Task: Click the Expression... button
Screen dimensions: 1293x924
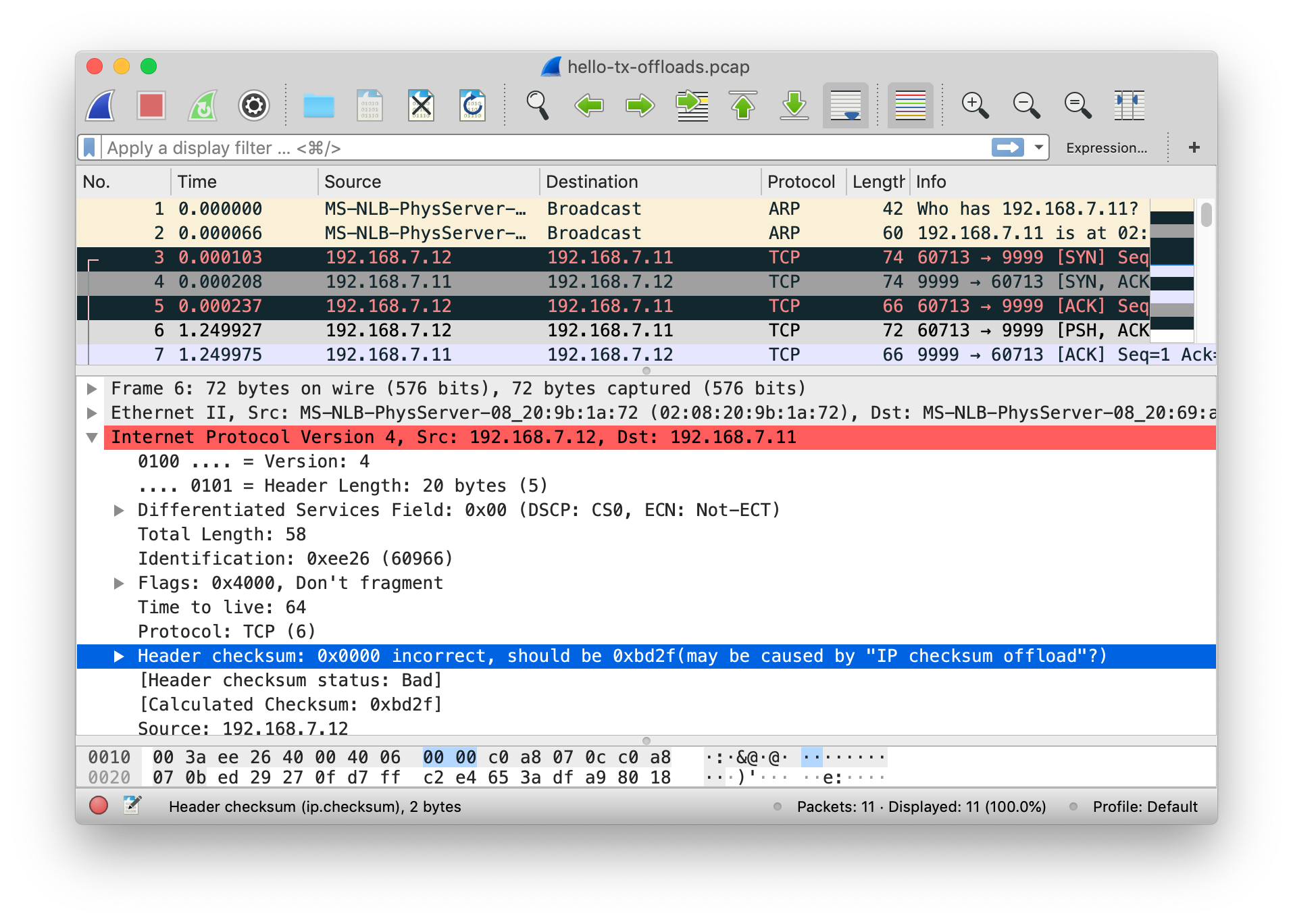Action: (x=1106, y=148)
